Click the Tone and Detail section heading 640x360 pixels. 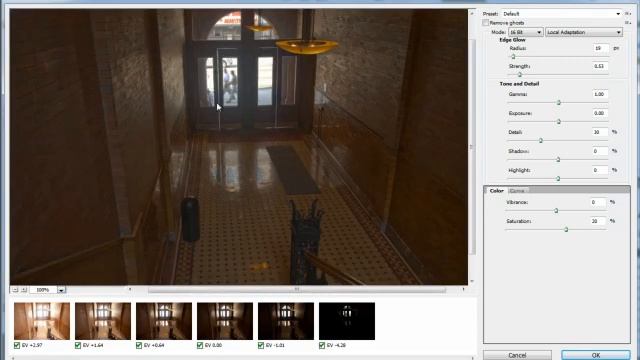click(x=519, y=84)
